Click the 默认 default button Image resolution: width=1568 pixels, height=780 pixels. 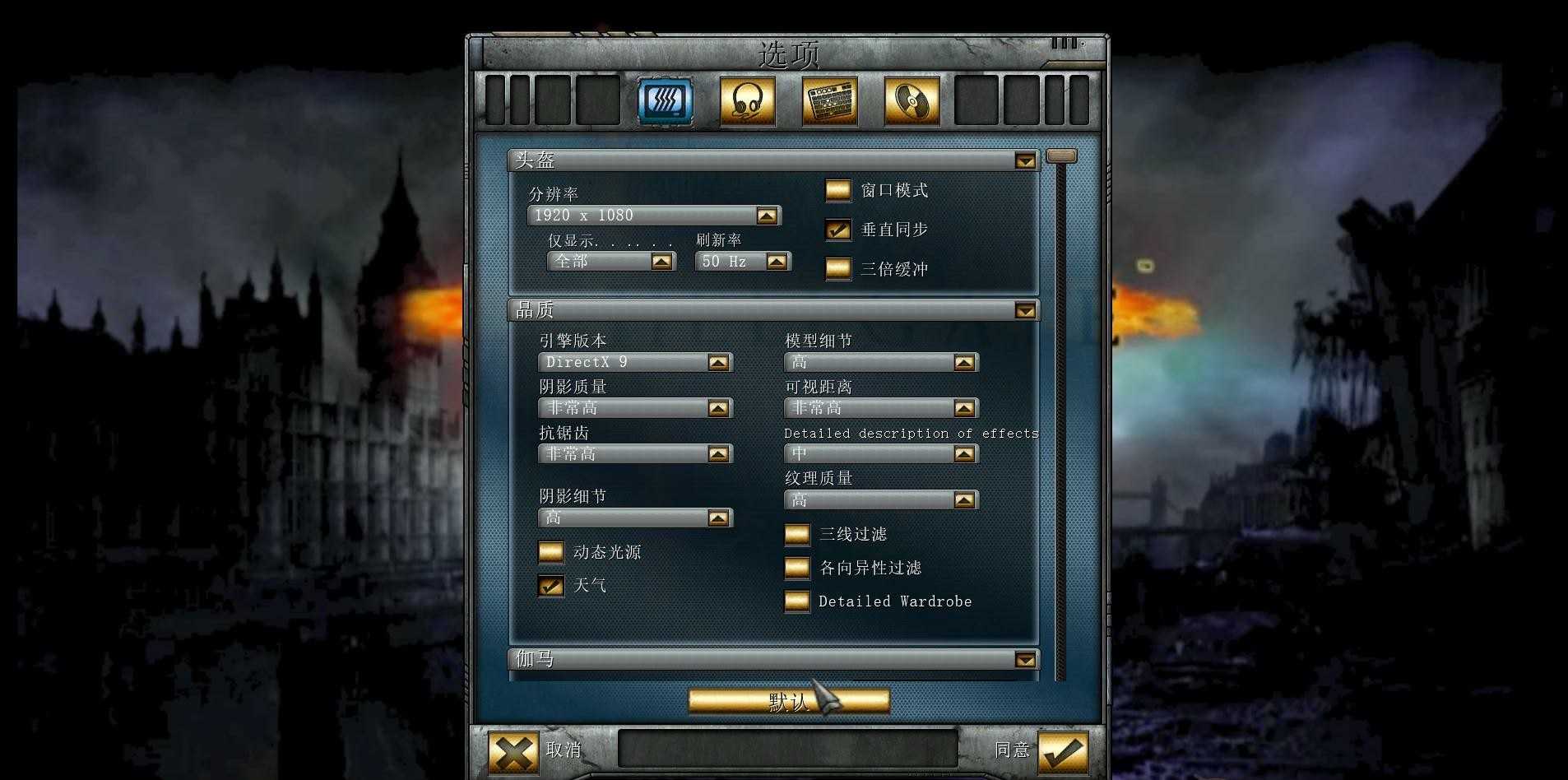[x=789, y=701]
